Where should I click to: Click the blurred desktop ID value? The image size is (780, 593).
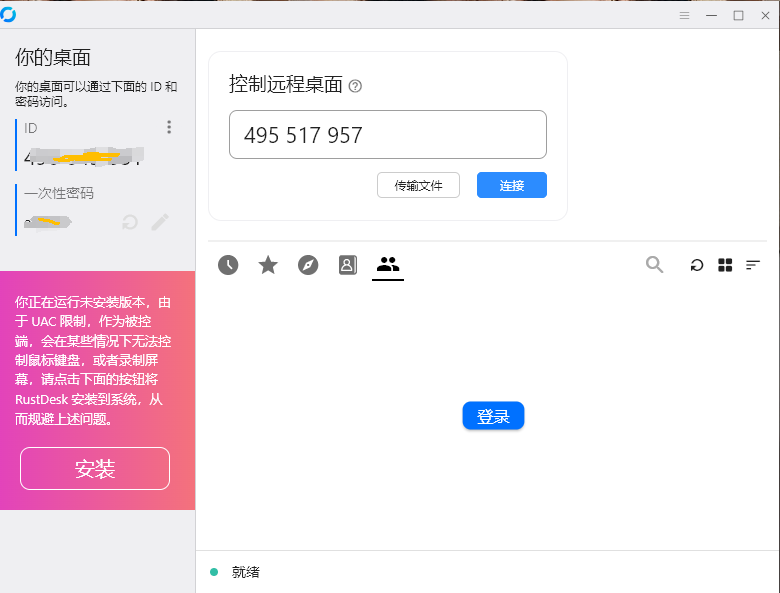point(84,157)
